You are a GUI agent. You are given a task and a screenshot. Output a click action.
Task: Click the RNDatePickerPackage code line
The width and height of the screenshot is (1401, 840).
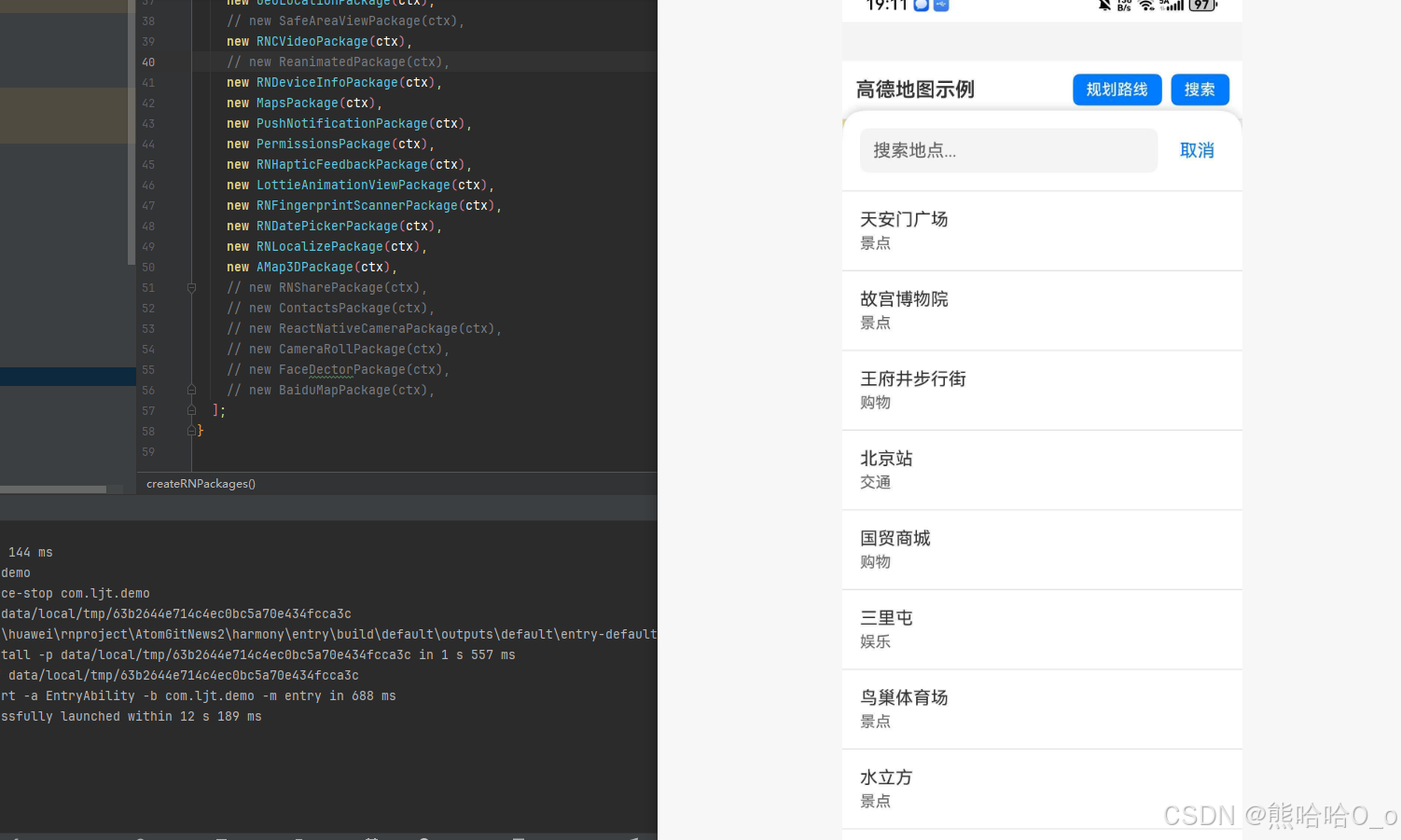pyautogui.click(x=334, y=227)
